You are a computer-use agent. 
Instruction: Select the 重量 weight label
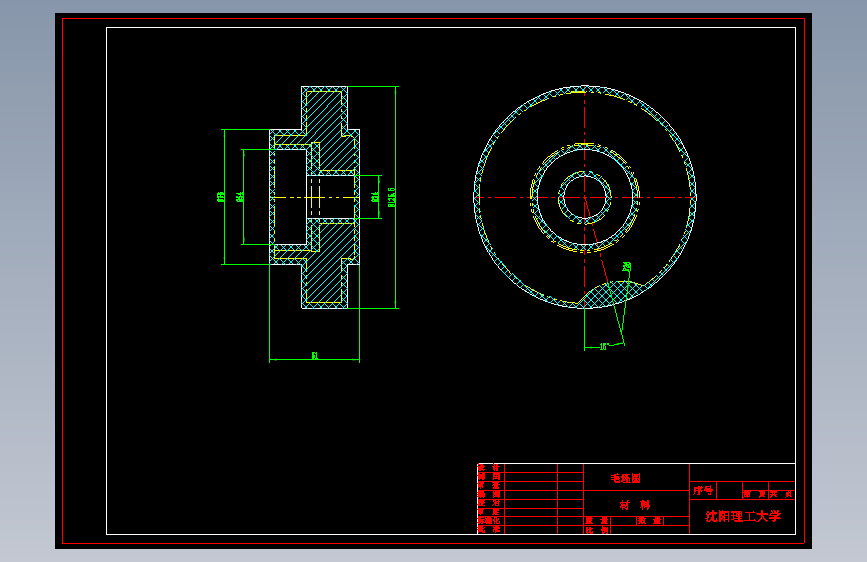[597, 521]
